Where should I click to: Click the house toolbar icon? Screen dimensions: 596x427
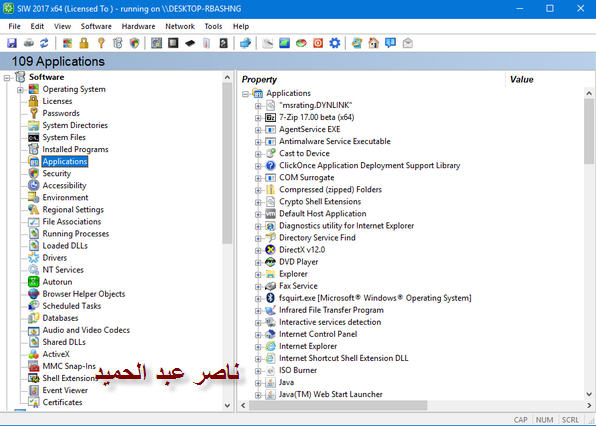(374, 43)
